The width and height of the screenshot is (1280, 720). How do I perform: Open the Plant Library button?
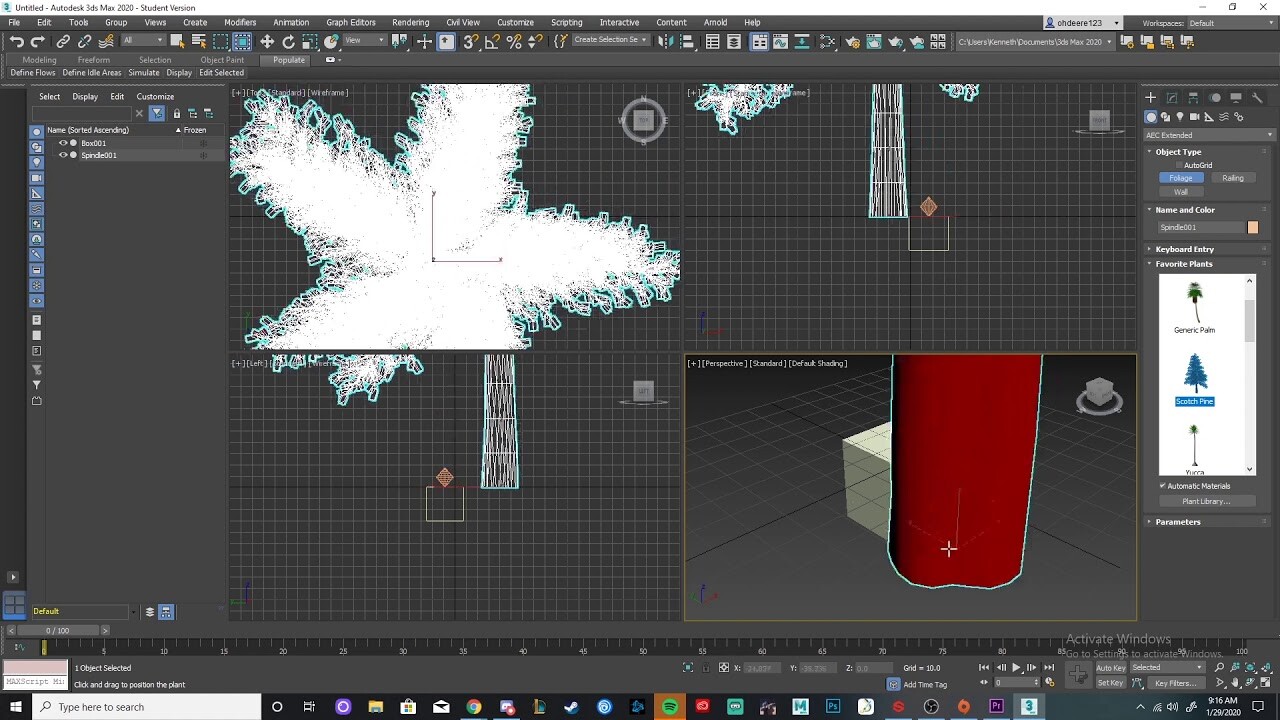click(x=1205, y=501)
